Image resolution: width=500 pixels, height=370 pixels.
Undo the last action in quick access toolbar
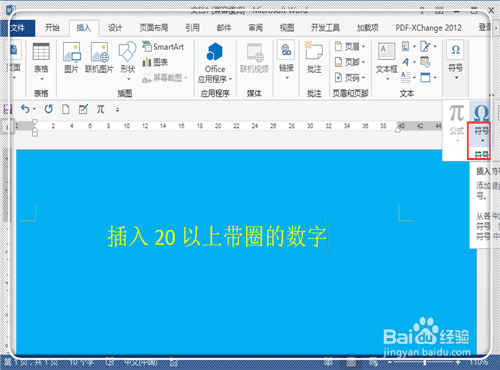pos(25,109)
